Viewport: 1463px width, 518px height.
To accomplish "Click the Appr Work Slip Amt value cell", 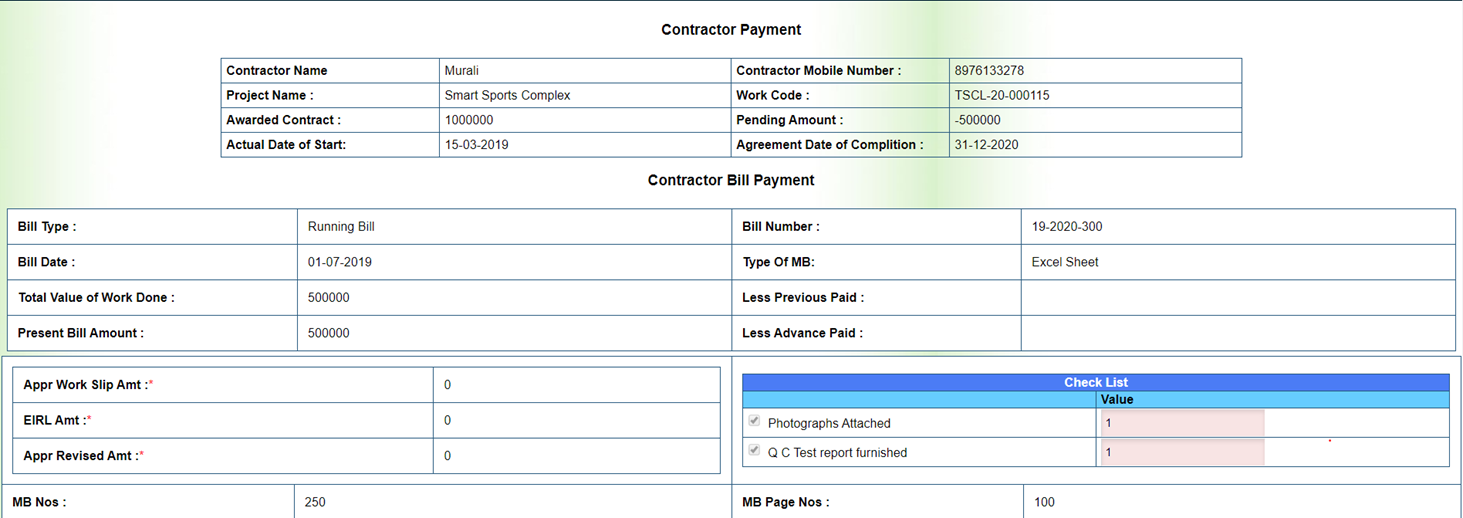I will pos(576,385).
